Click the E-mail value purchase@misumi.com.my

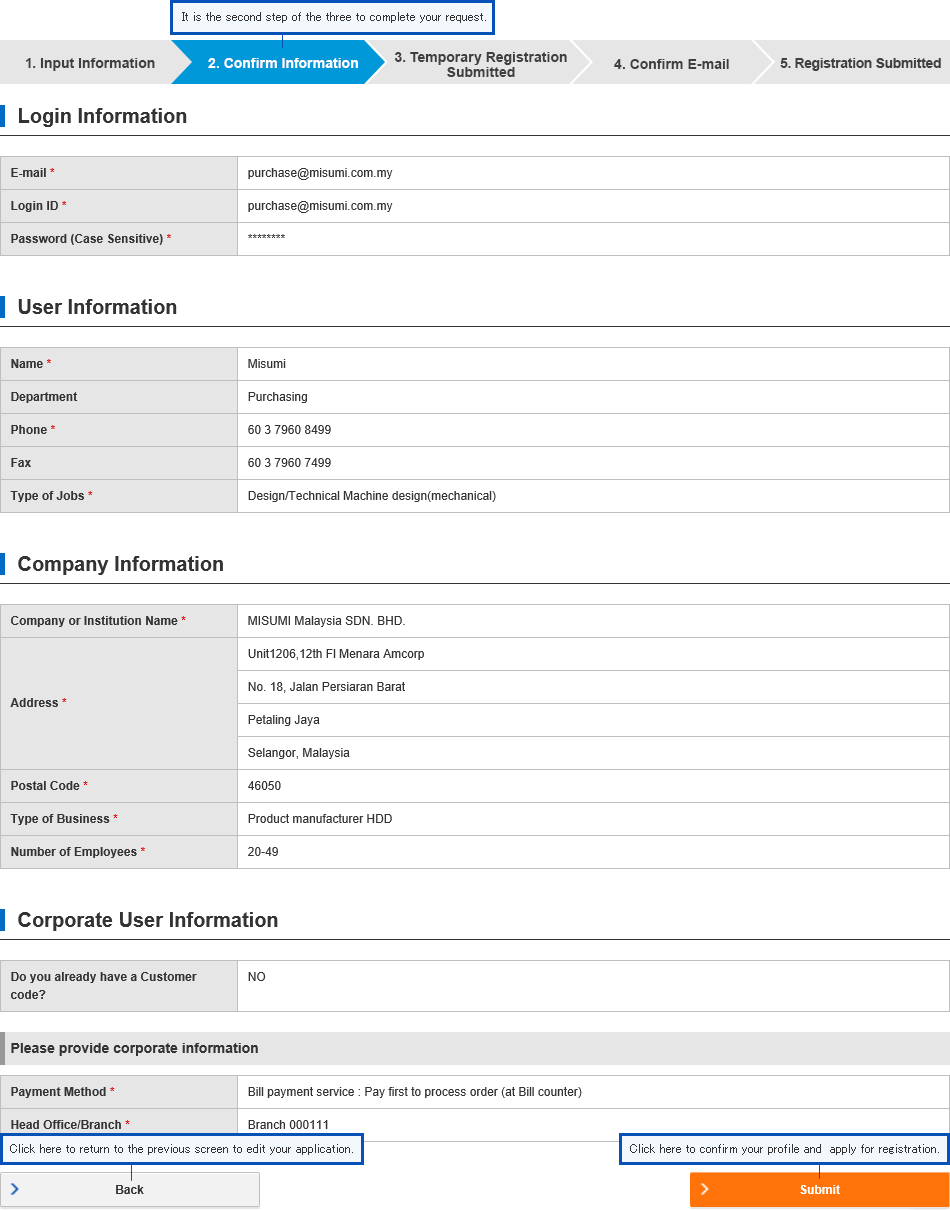click(320, 173)
